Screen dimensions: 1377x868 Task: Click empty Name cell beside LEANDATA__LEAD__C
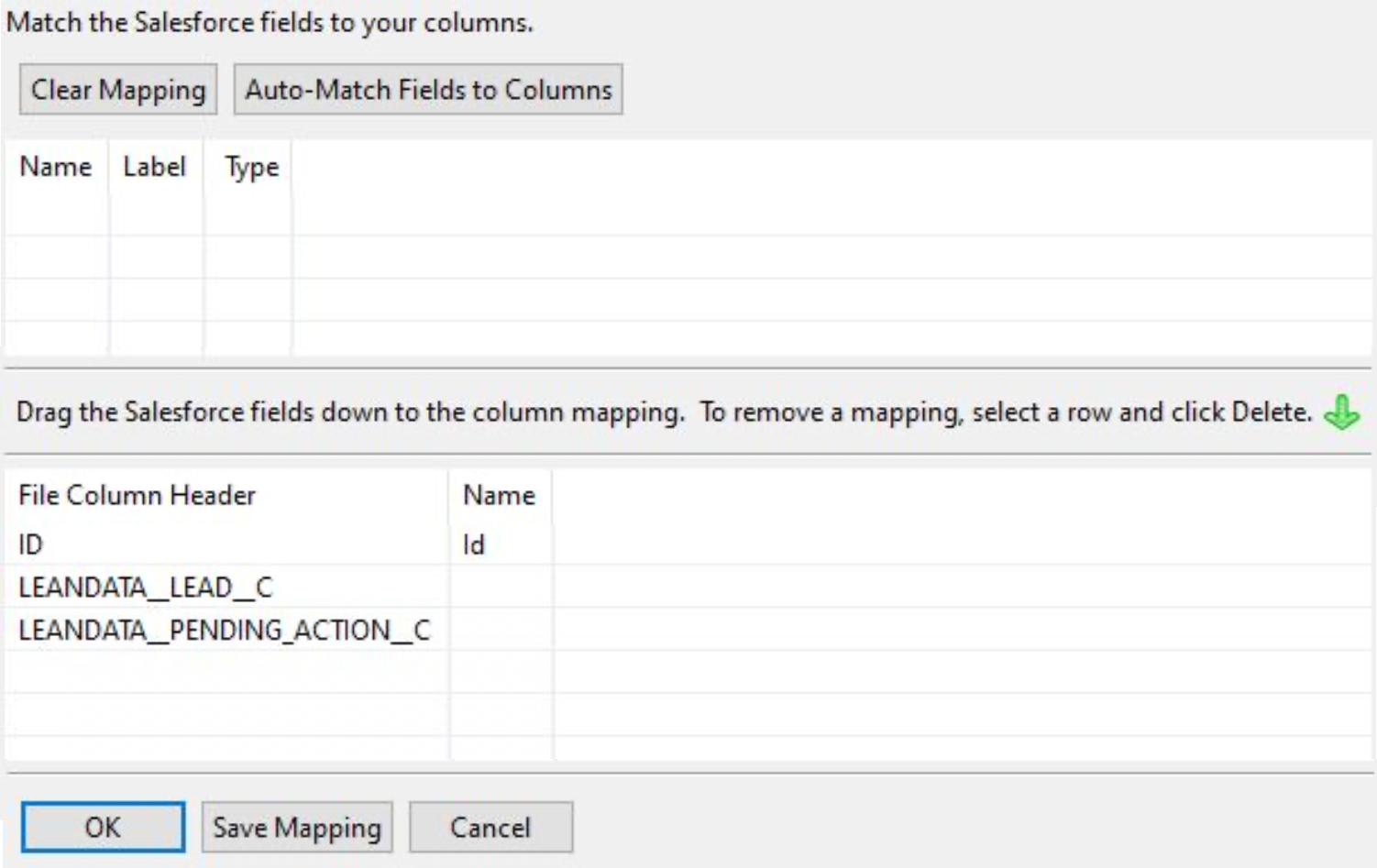(x=501, y=587)
